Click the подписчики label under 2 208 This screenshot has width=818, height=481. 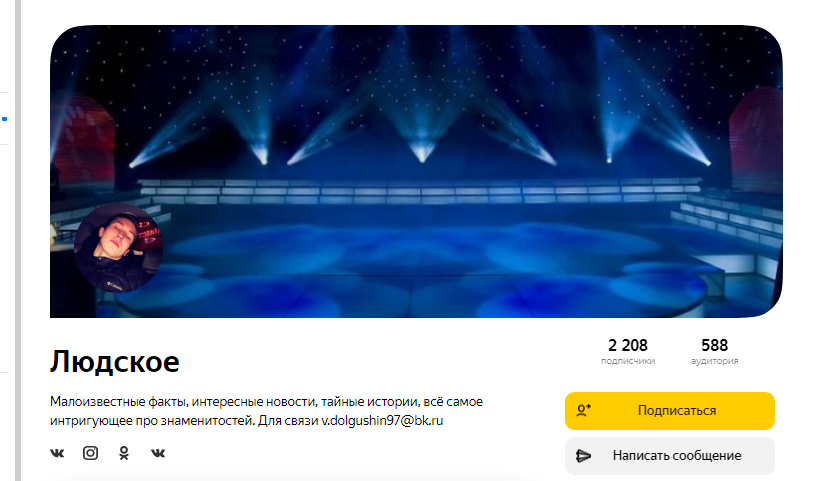pyautogui.click(x=628, y=361)
